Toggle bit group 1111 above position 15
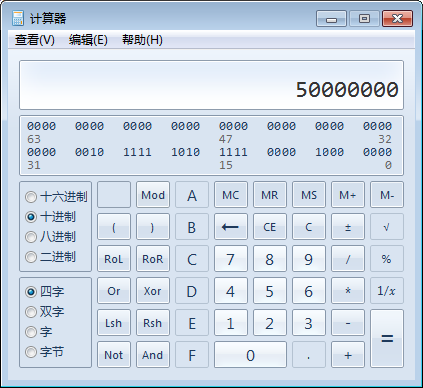The image size is (423, 388). pyautogui.click(x=233, y=152)
